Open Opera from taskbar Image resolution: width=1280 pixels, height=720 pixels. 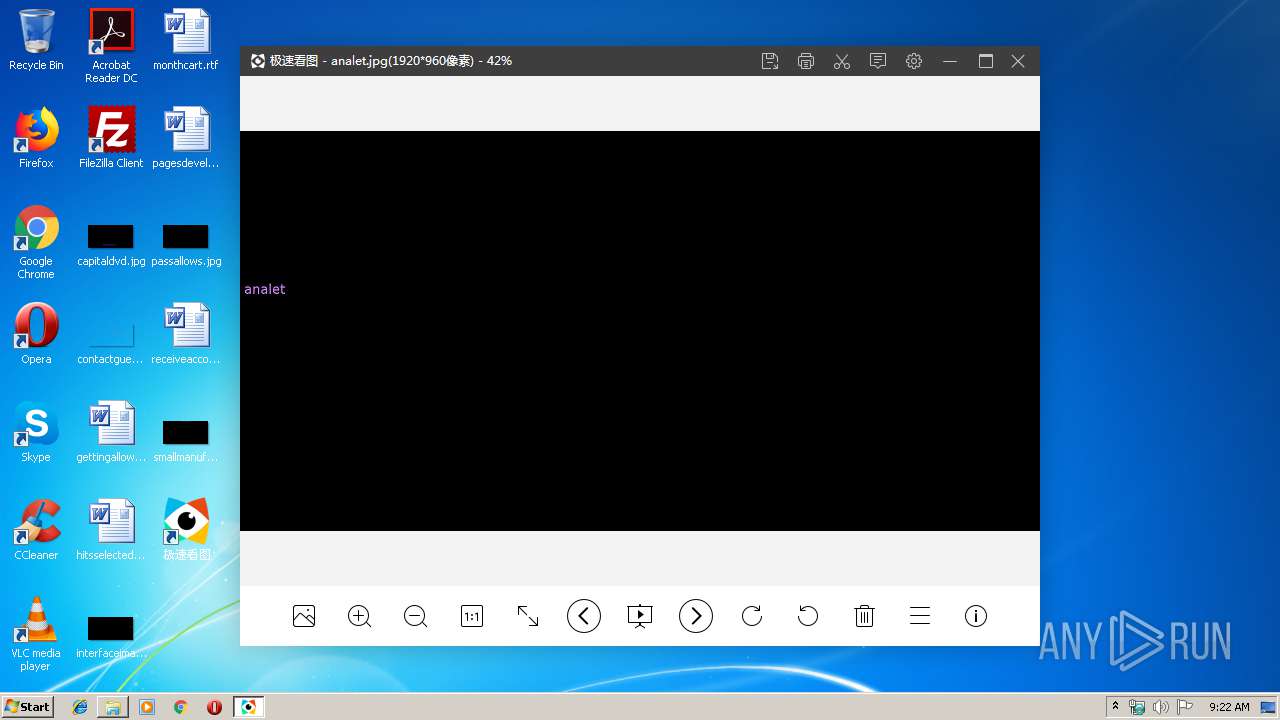(214, 707)
